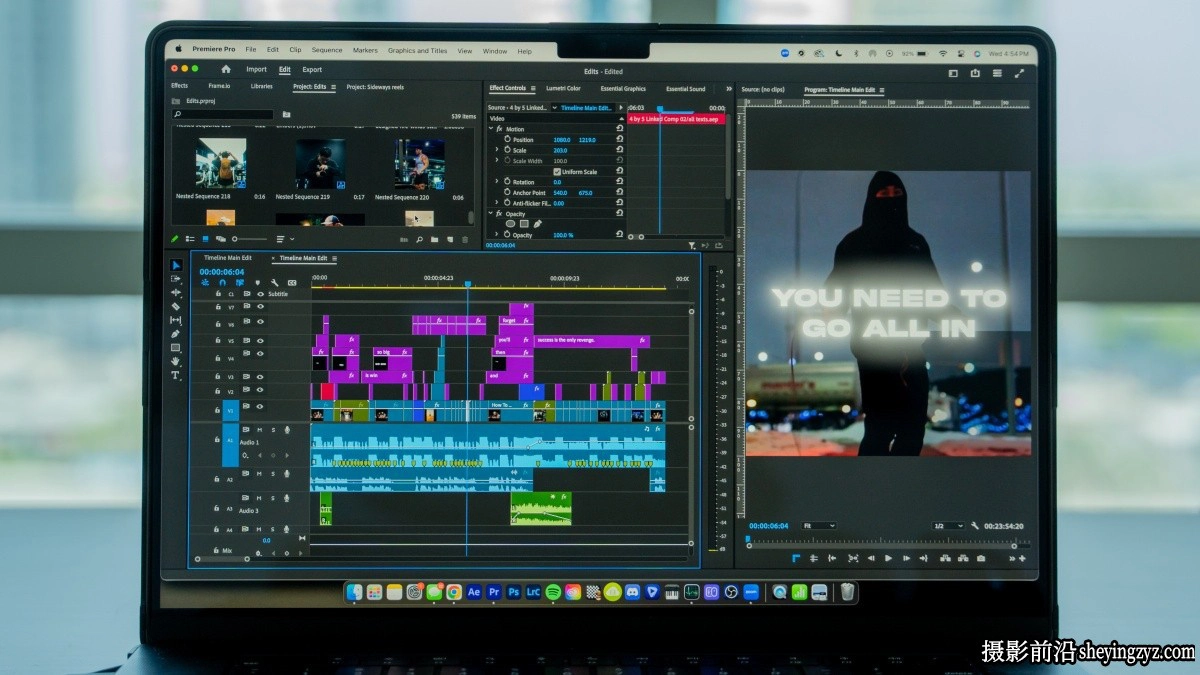
Task: Click the New Bin folder icon in Project panel
Action: 435,239
